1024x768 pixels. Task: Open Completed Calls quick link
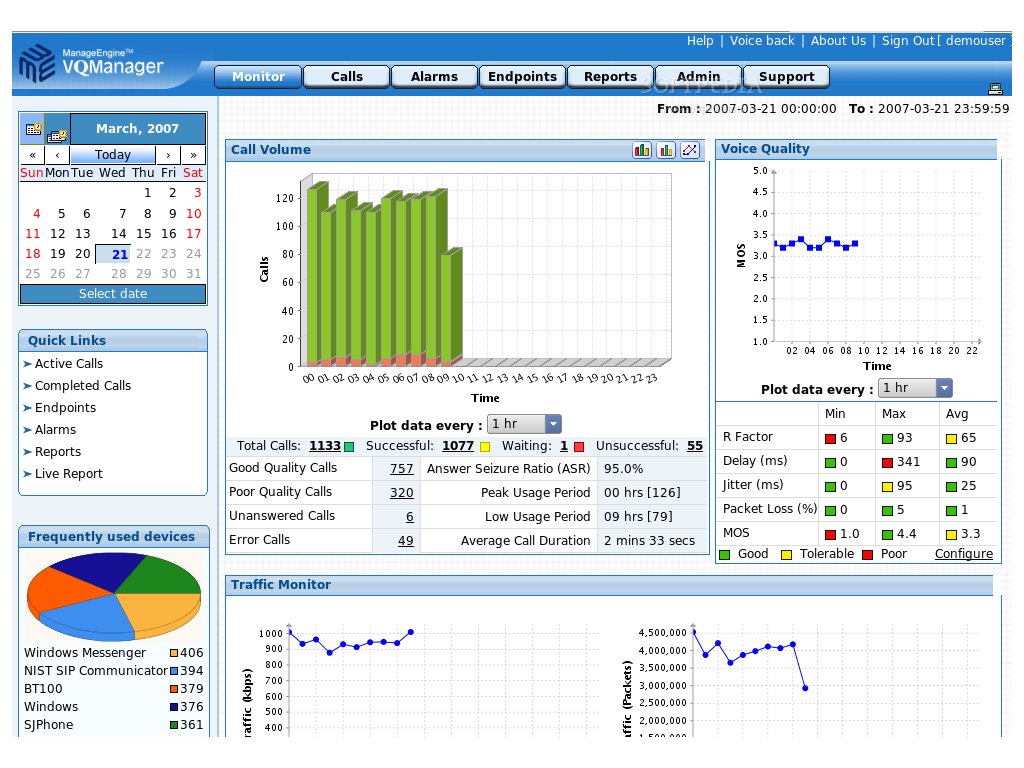(83, 386)
